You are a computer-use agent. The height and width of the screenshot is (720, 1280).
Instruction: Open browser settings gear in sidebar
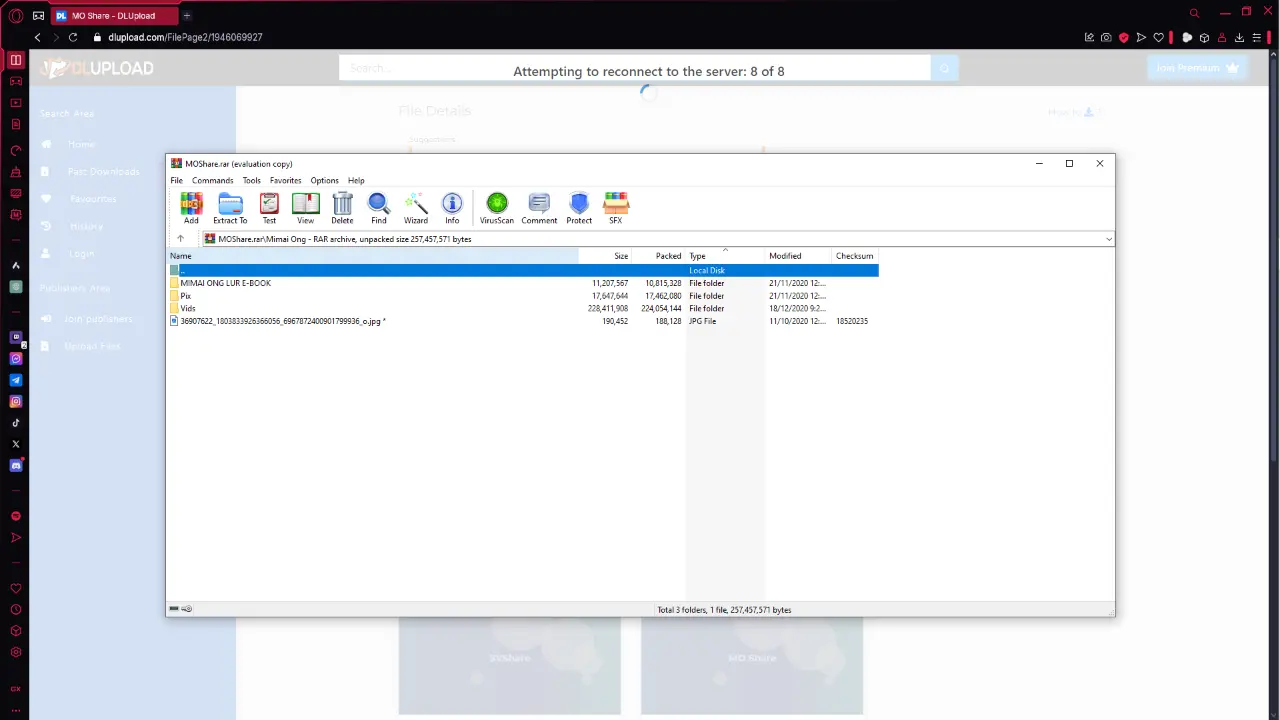point(16,652)
